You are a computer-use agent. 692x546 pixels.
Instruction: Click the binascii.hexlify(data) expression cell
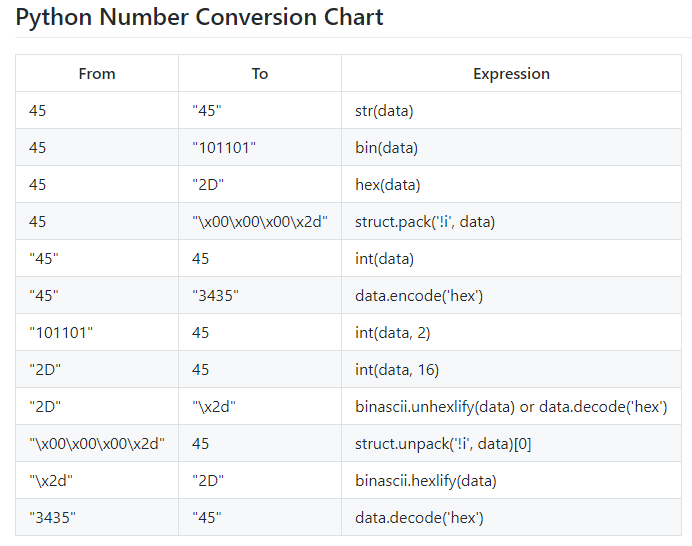click(x=426, y=481)
